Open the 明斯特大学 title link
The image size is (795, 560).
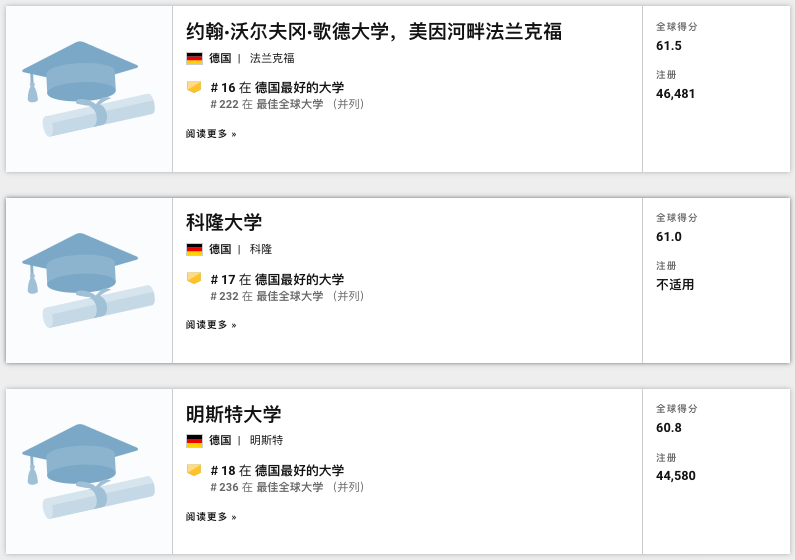pos(233,413)
